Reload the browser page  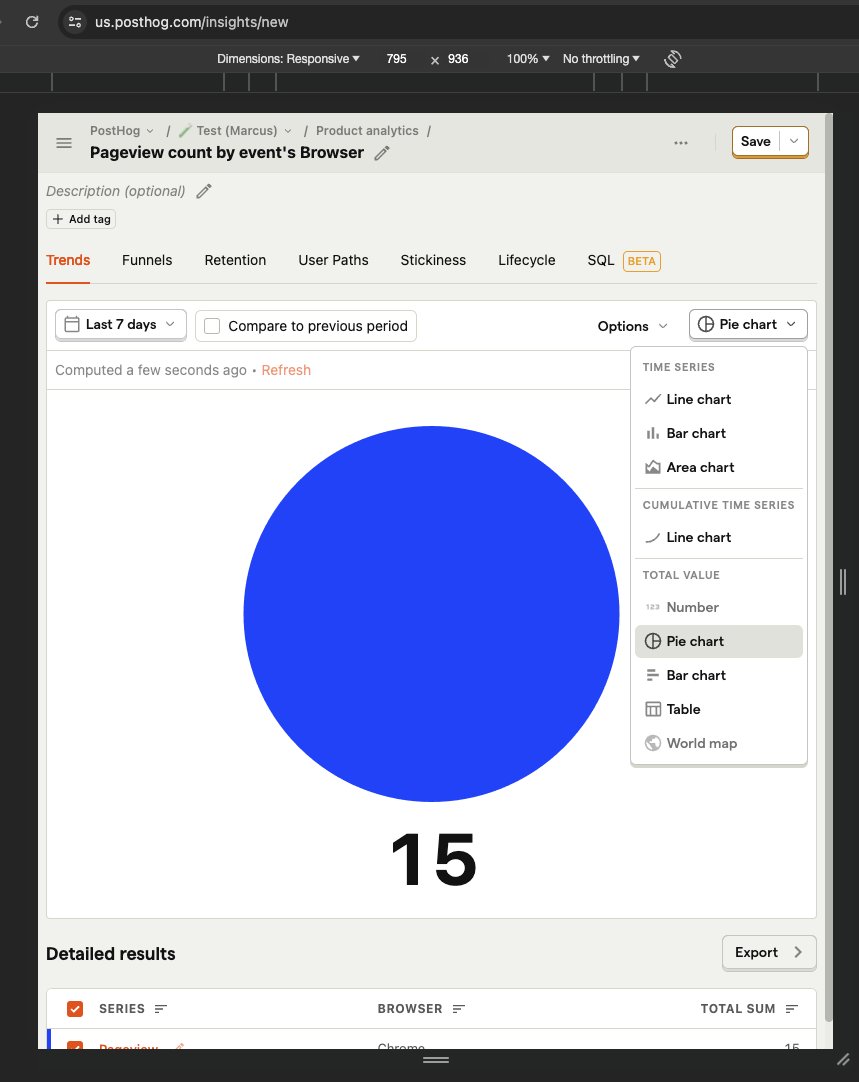click(32, 22)
